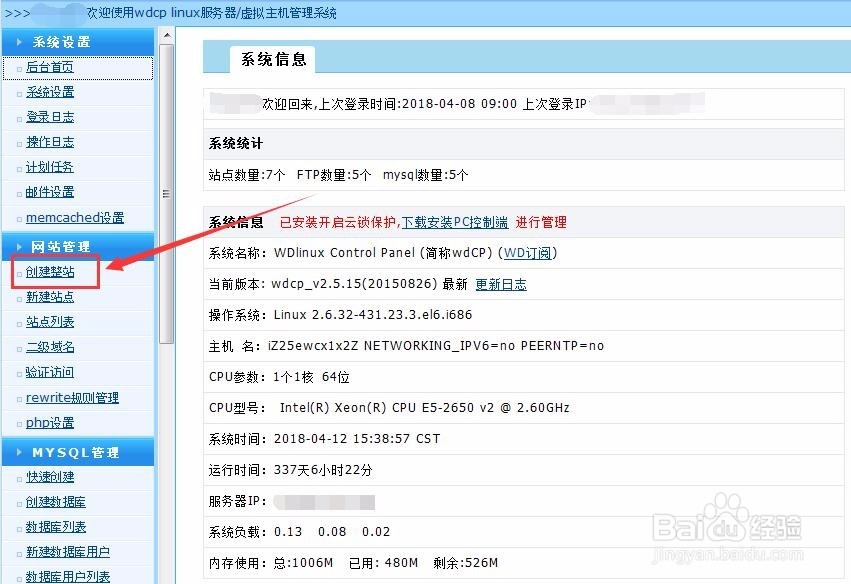Viewport: 851px width, 584px height.
Task: Open the 新建数据库用户 link
Action: coord(68,551)
